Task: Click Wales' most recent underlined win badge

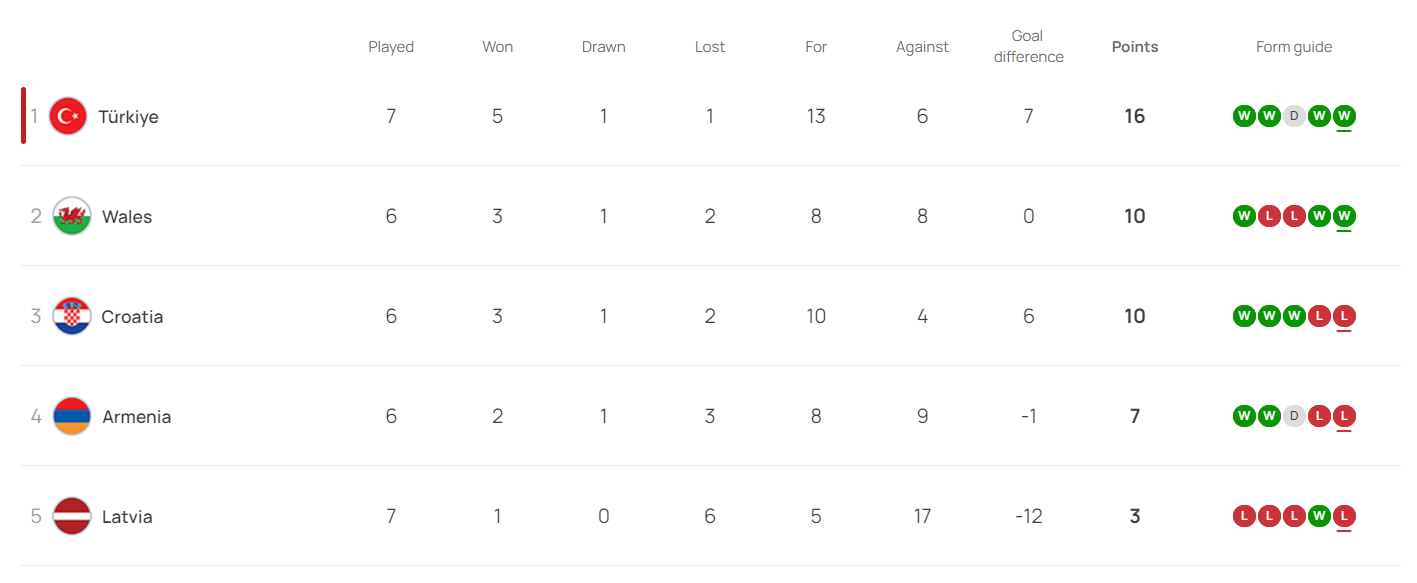Action: [x=1344, y=216]
